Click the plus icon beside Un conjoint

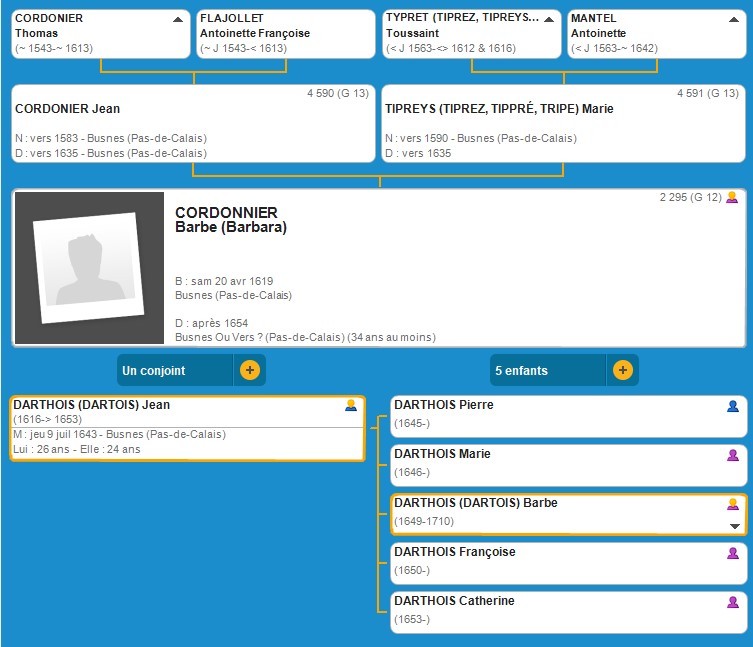tap(250, 370)
